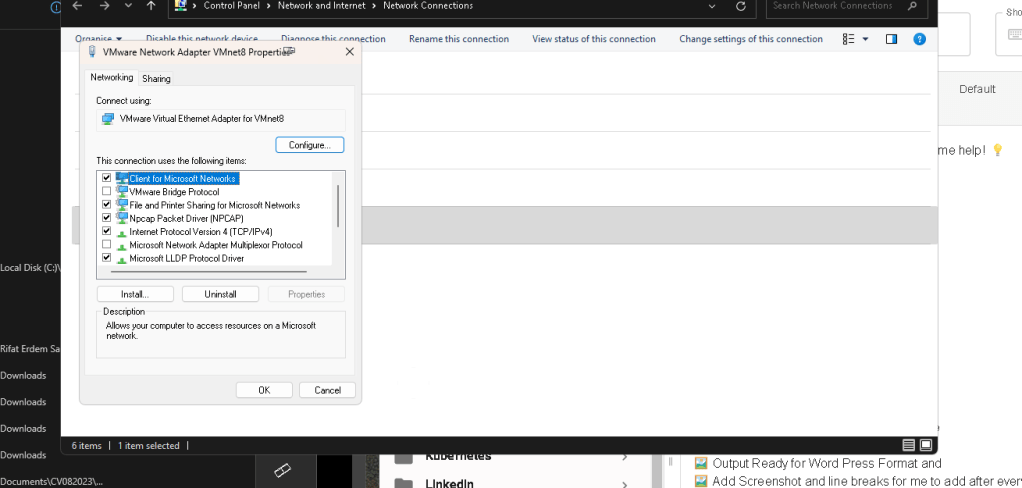Click File and Printer Sharing item icon
Screen dimensions: 1022x488
click(122, 205)
